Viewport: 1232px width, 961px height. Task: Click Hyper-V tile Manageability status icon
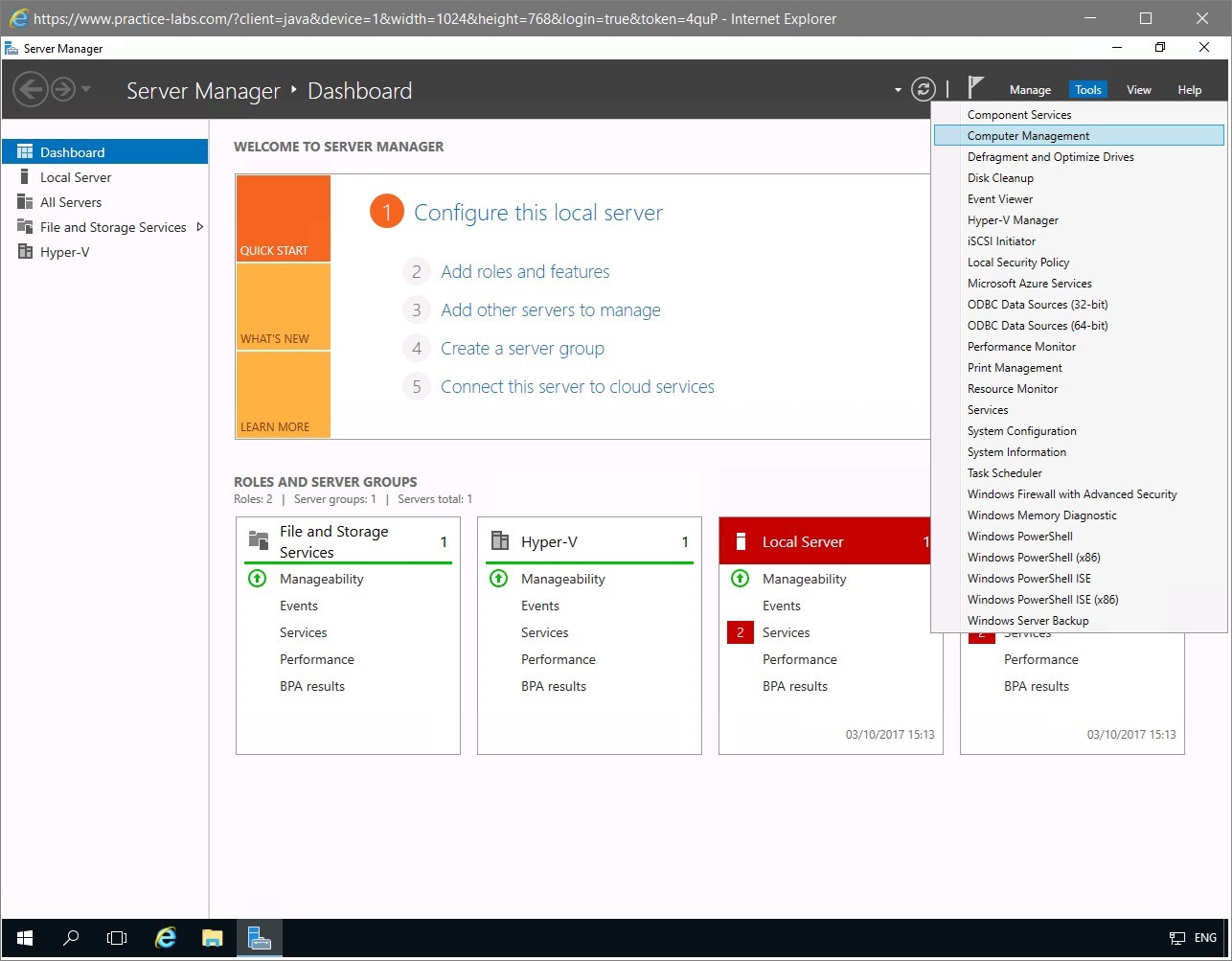pyautogui.click(x=498, y=579)
